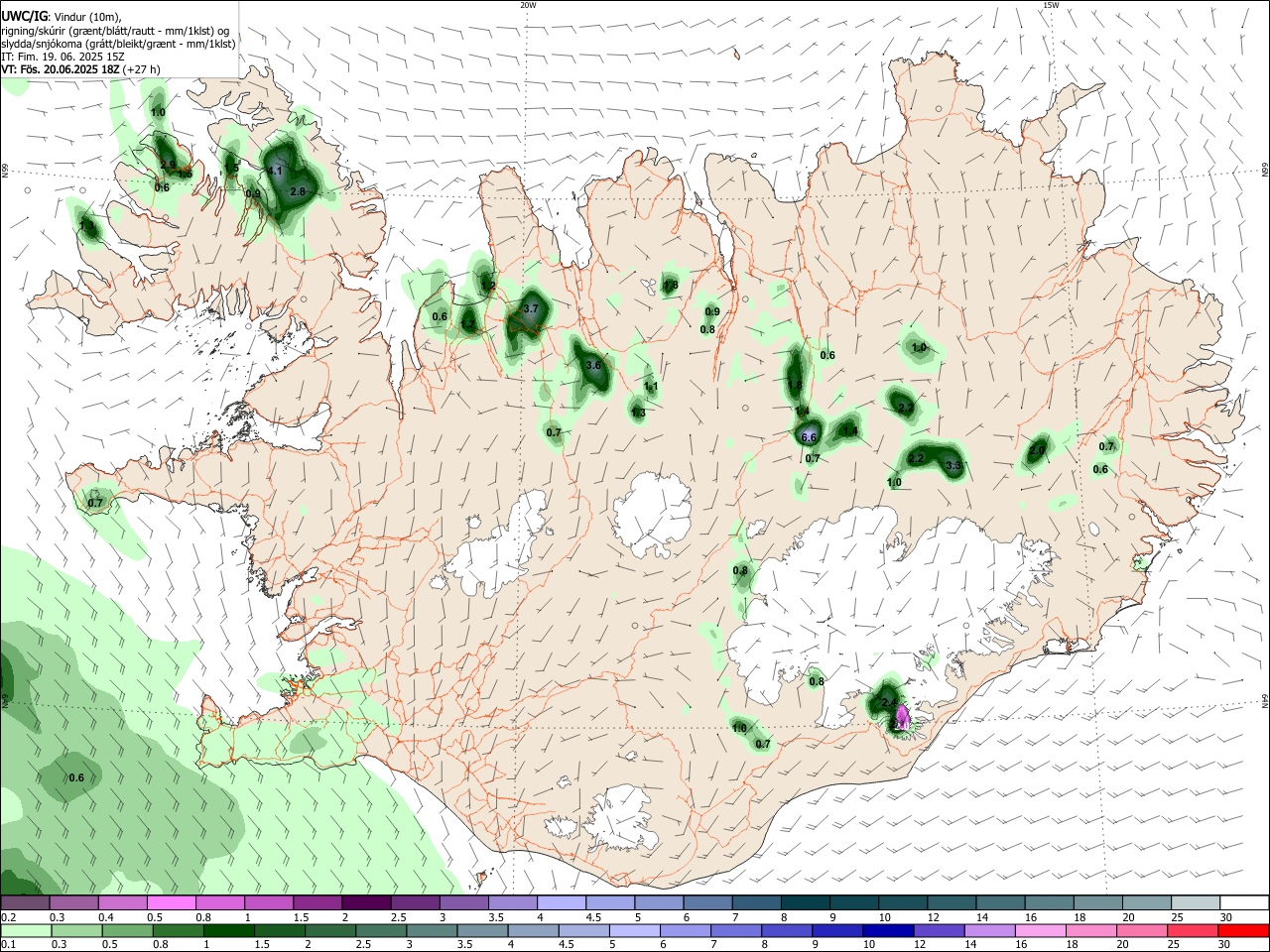Image resolution: width=1270 pixels, height=952 pixels.
Task: Select the darkest green 1 rain legend swatch
Action: click(229, 930)
